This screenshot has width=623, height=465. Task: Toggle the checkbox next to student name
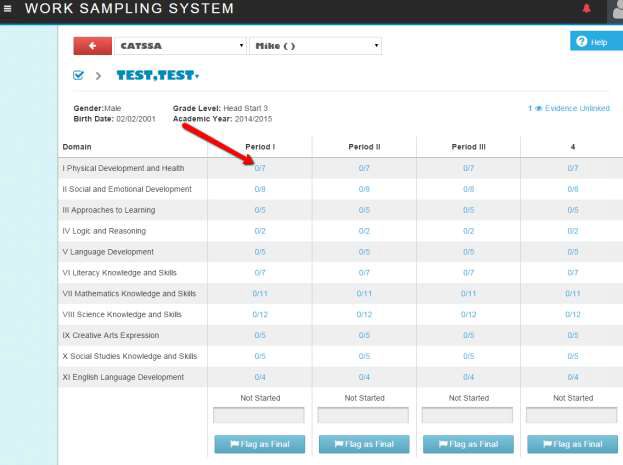click(79, 75)
